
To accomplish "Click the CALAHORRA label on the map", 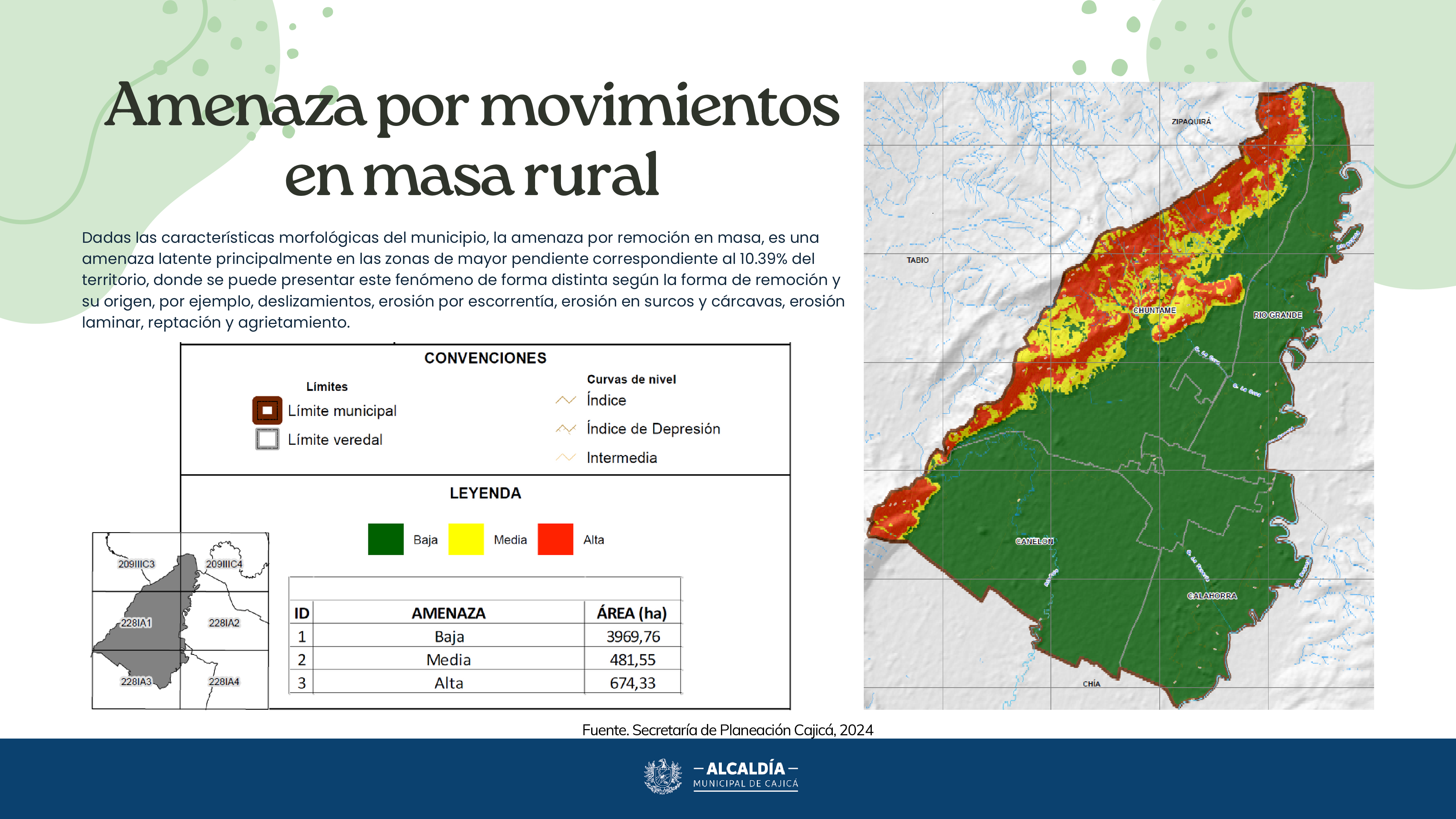I will (x=1211, y=596).
